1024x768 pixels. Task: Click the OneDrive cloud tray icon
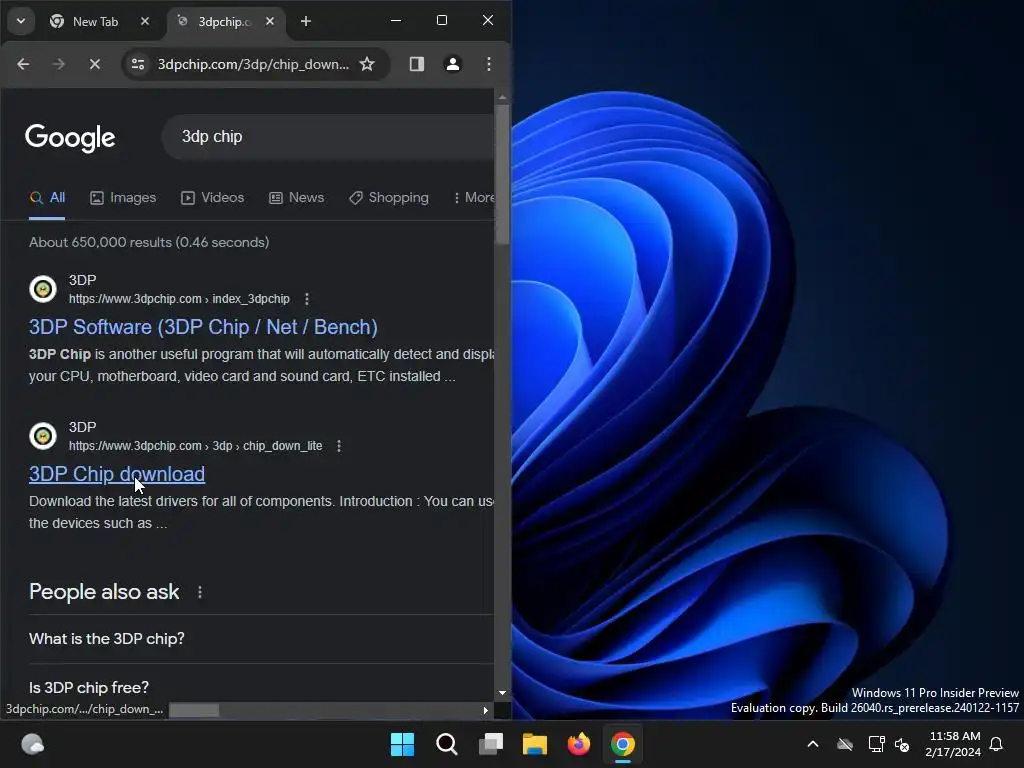tap(845, 744)
